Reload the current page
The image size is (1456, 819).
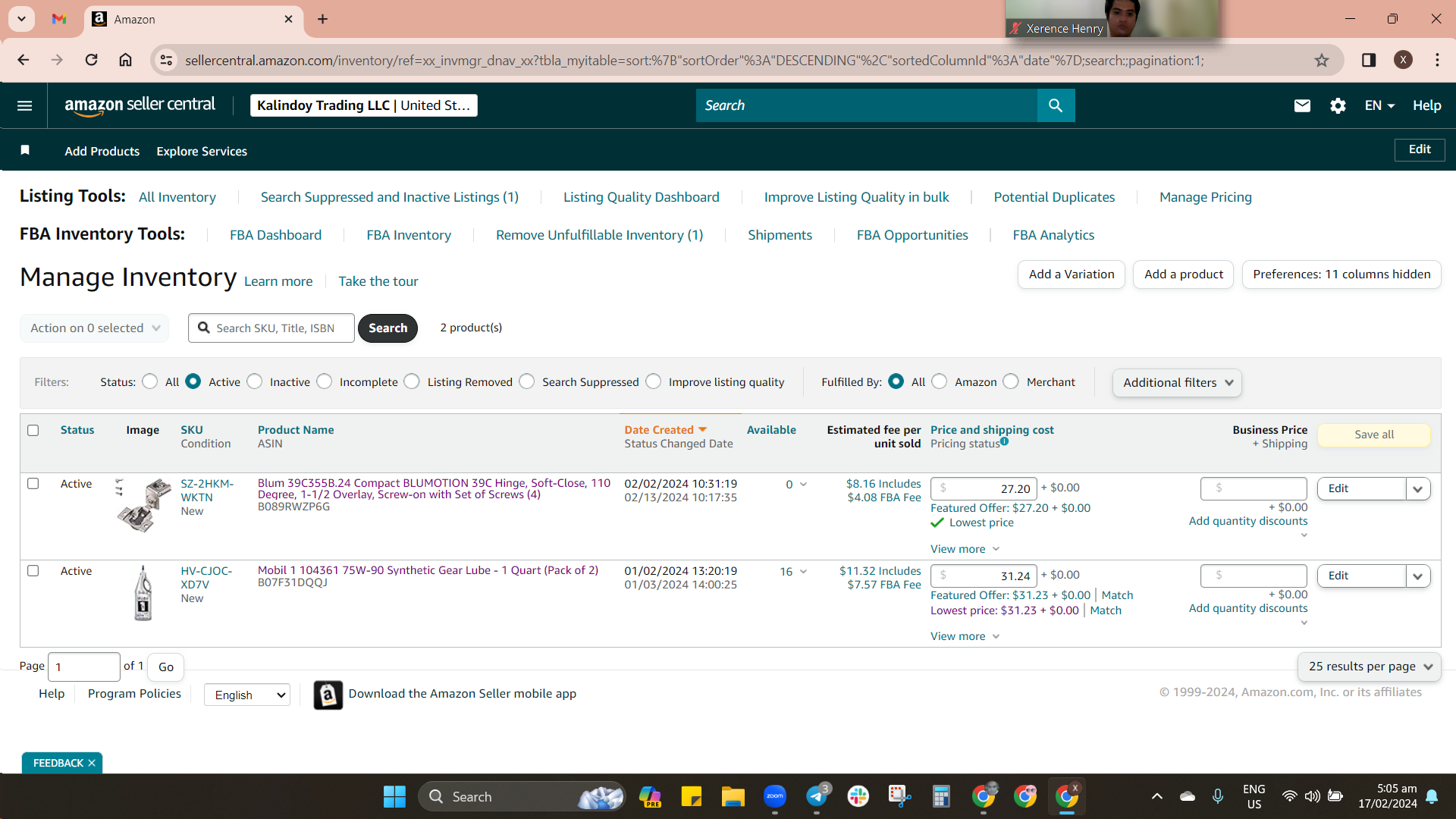point(91,60)
